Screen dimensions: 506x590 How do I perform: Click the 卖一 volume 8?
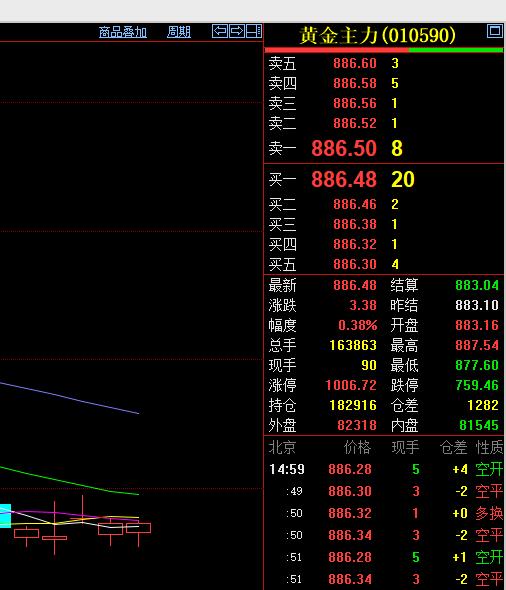397,148
